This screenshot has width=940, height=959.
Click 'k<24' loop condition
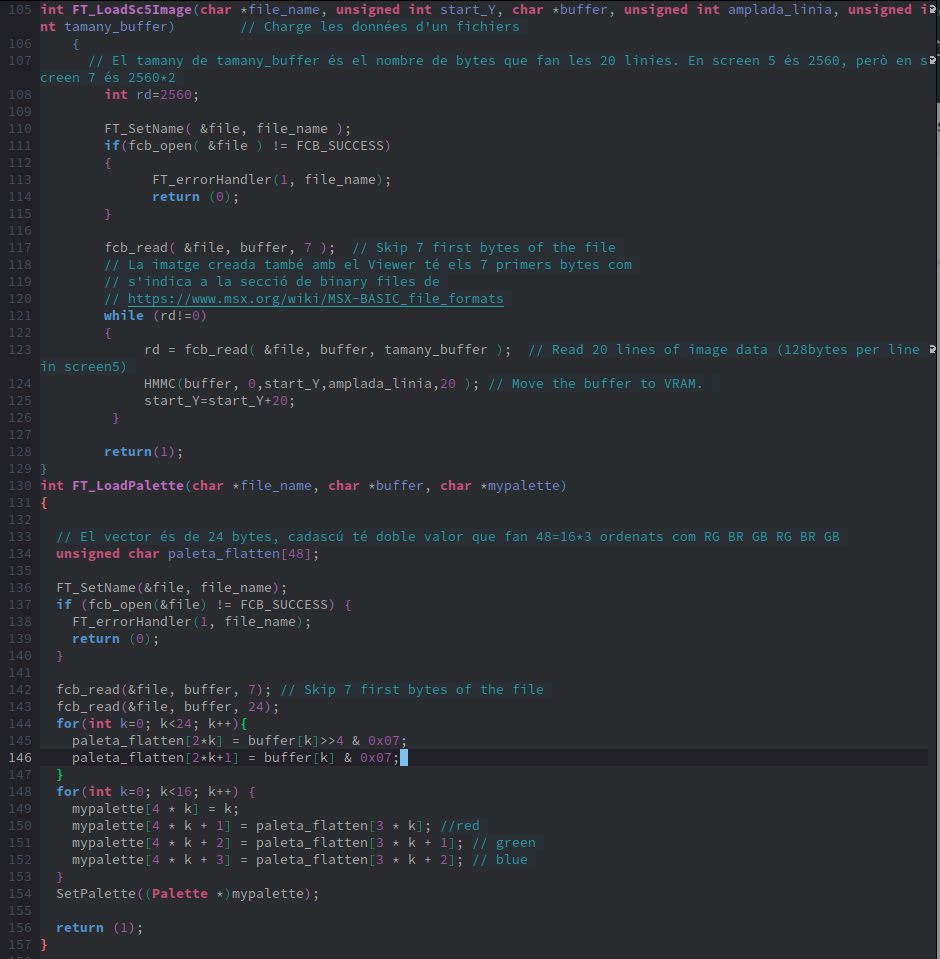pyautogui.click(x=176, y=724)
